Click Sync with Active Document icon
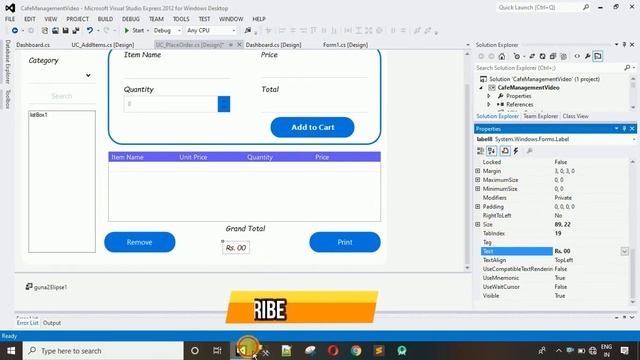Screen dimensions: 640x360 [x=532, y=56]
